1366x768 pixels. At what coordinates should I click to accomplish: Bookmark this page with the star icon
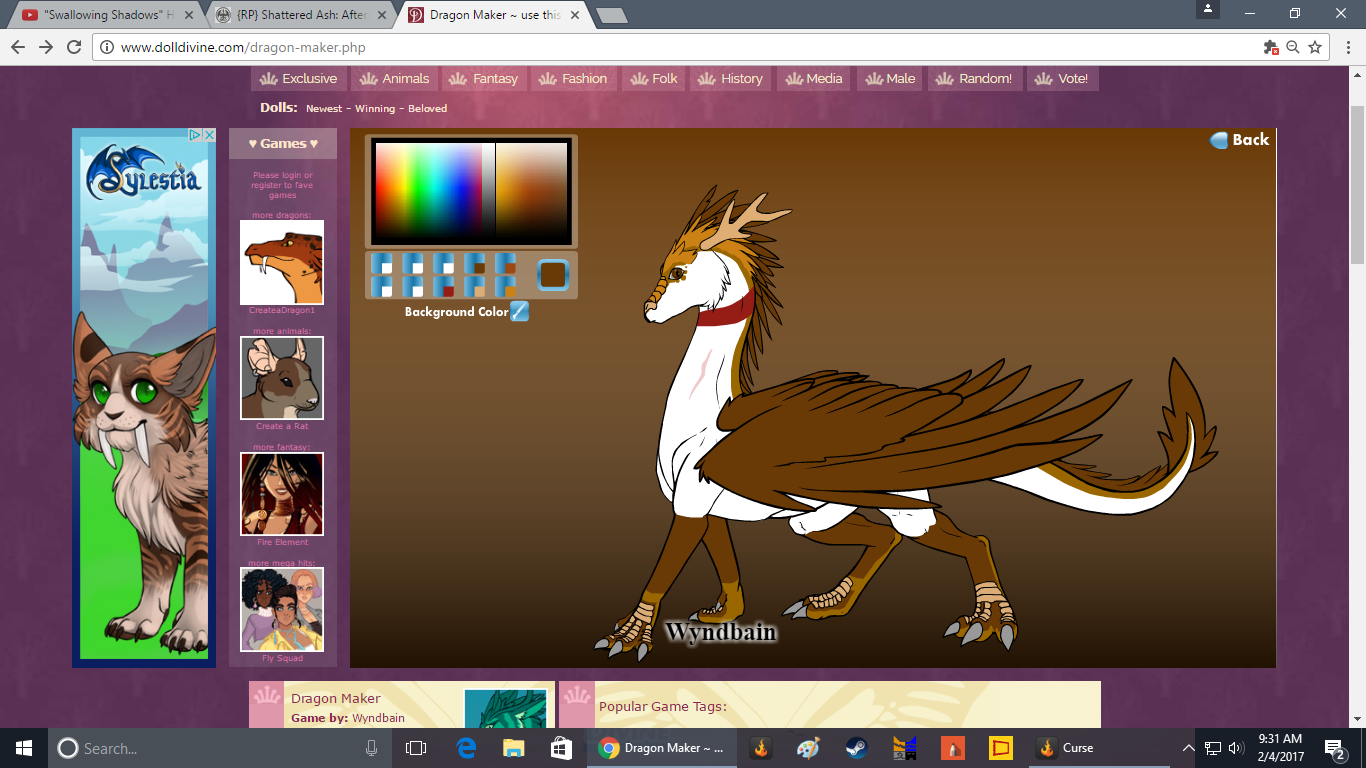[x=1315, y=47]
